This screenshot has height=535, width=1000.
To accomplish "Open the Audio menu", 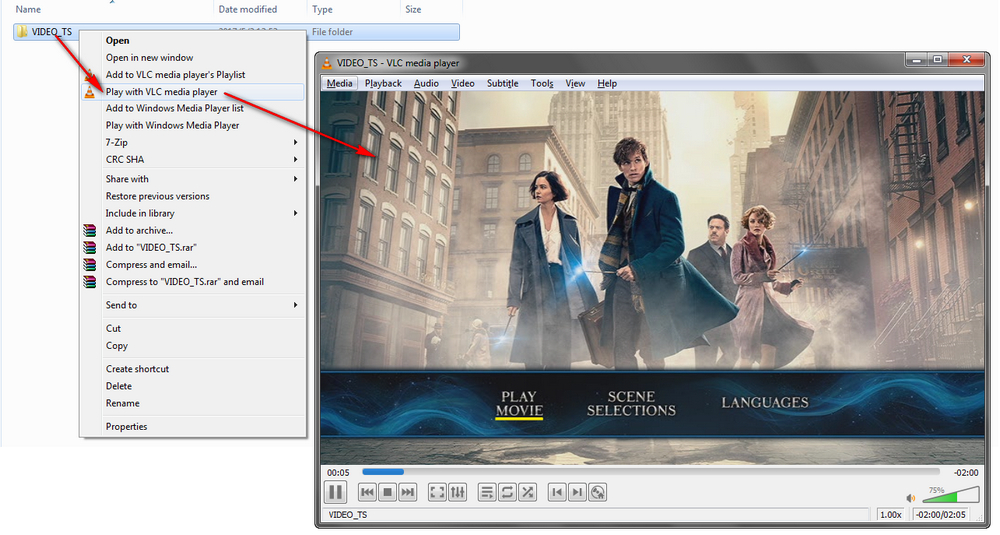I will point(426,84).
